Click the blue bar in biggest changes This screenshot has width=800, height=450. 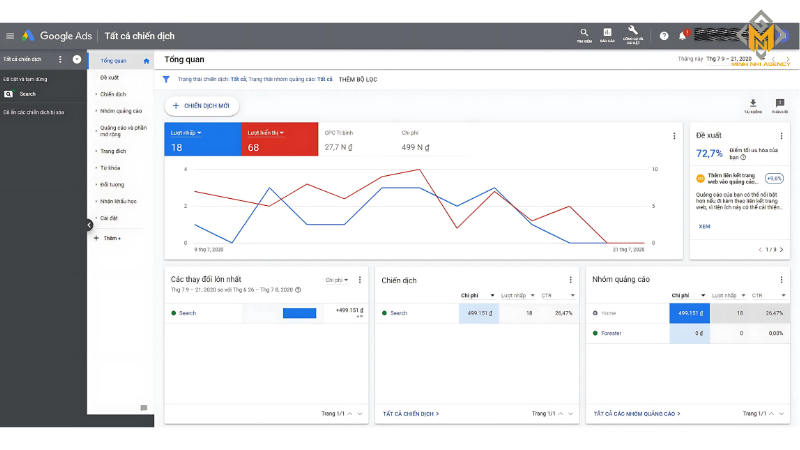pyautogui.click(x=299, y=313)
